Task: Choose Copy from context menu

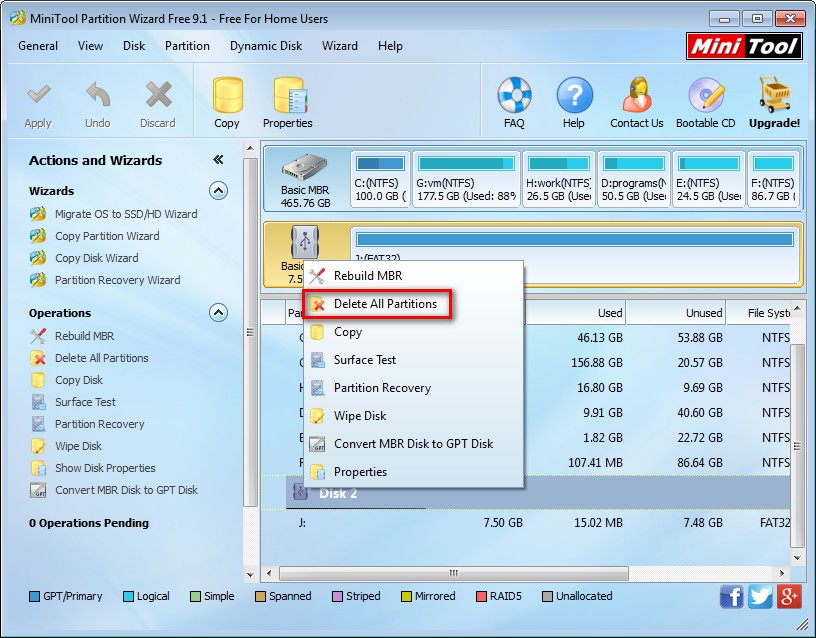Action: point(413,332)
